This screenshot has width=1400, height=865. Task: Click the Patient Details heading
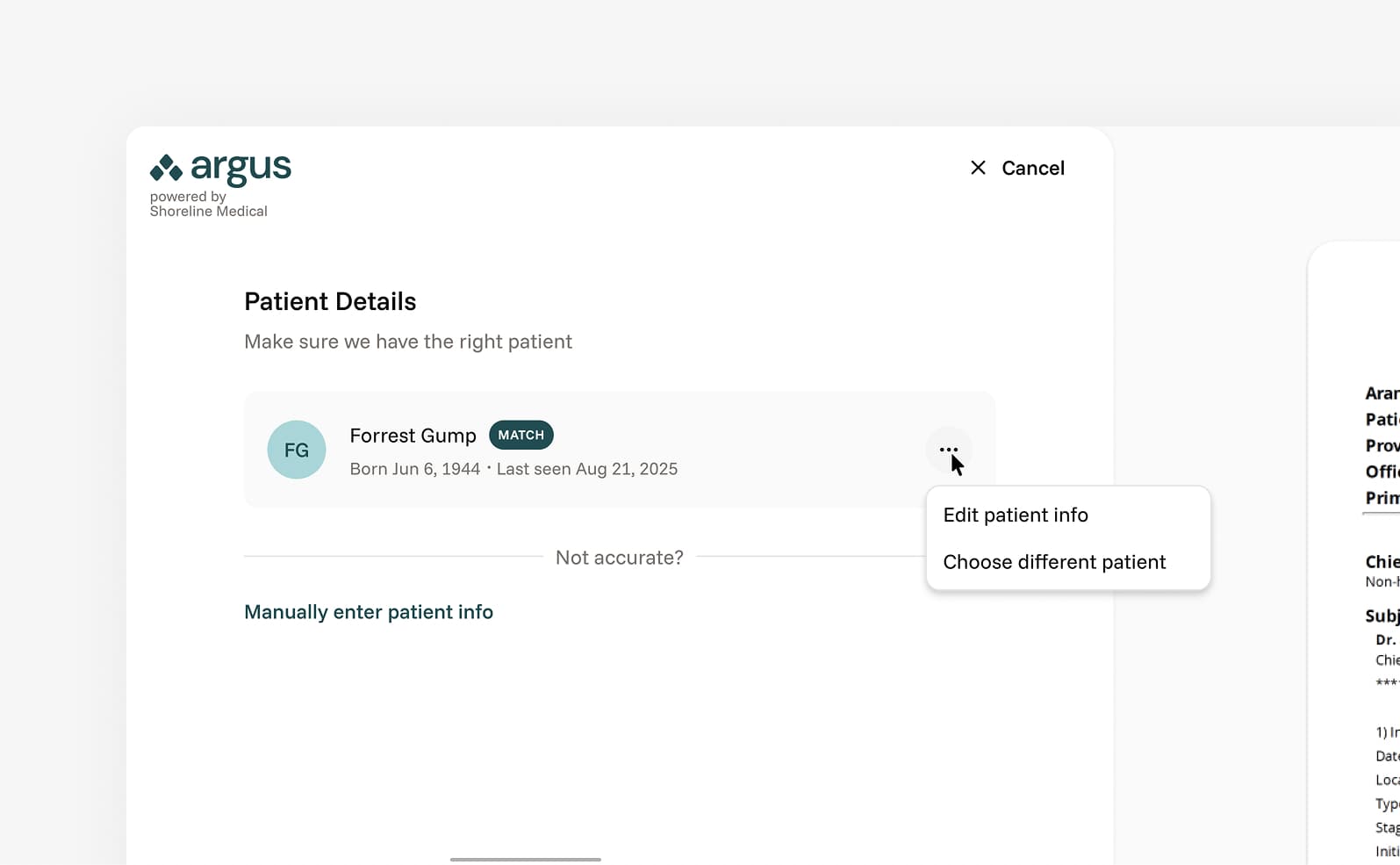click(x=330, y=301)
